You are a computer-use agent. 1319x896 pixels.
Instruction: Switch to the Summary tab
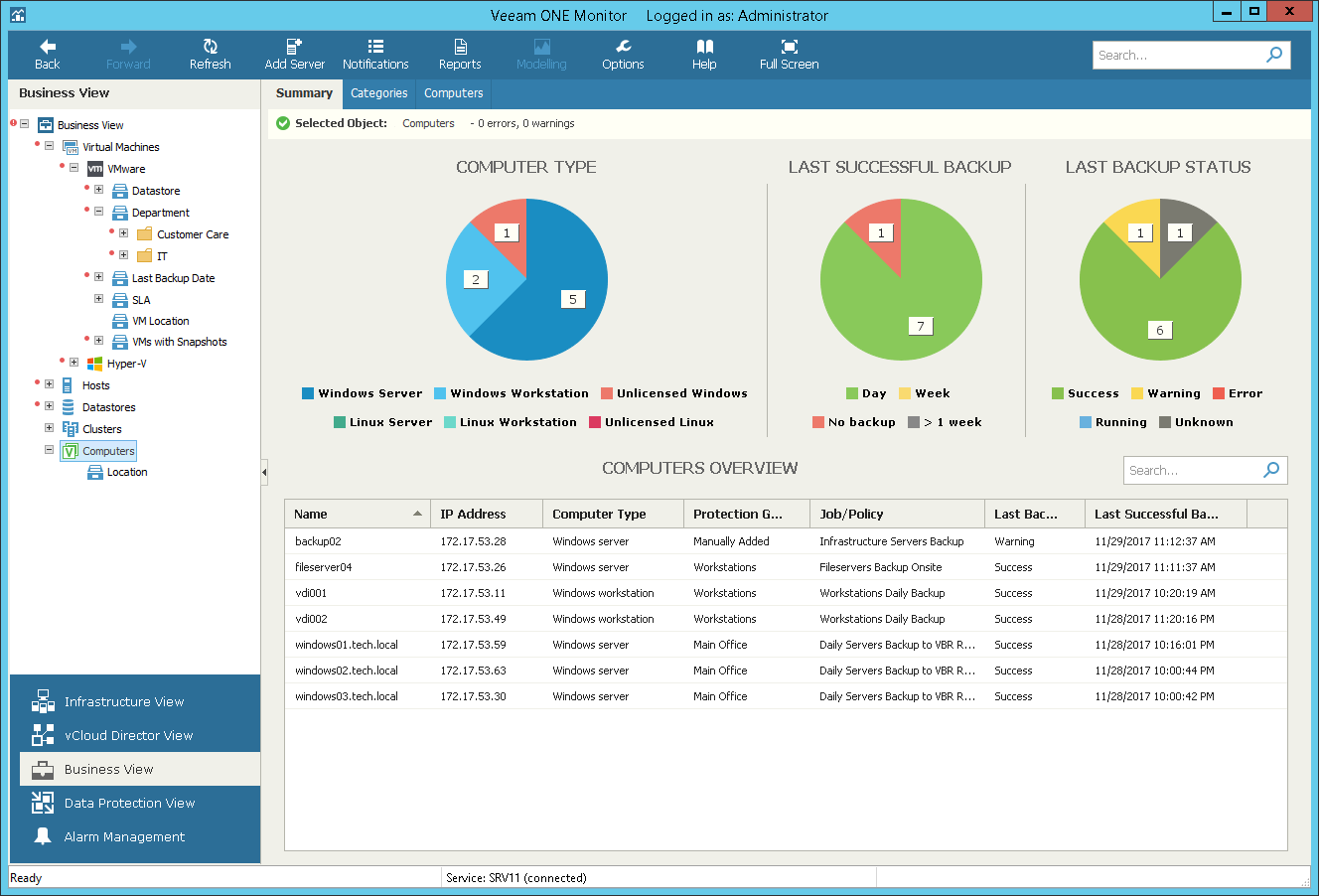pos(304,93)
